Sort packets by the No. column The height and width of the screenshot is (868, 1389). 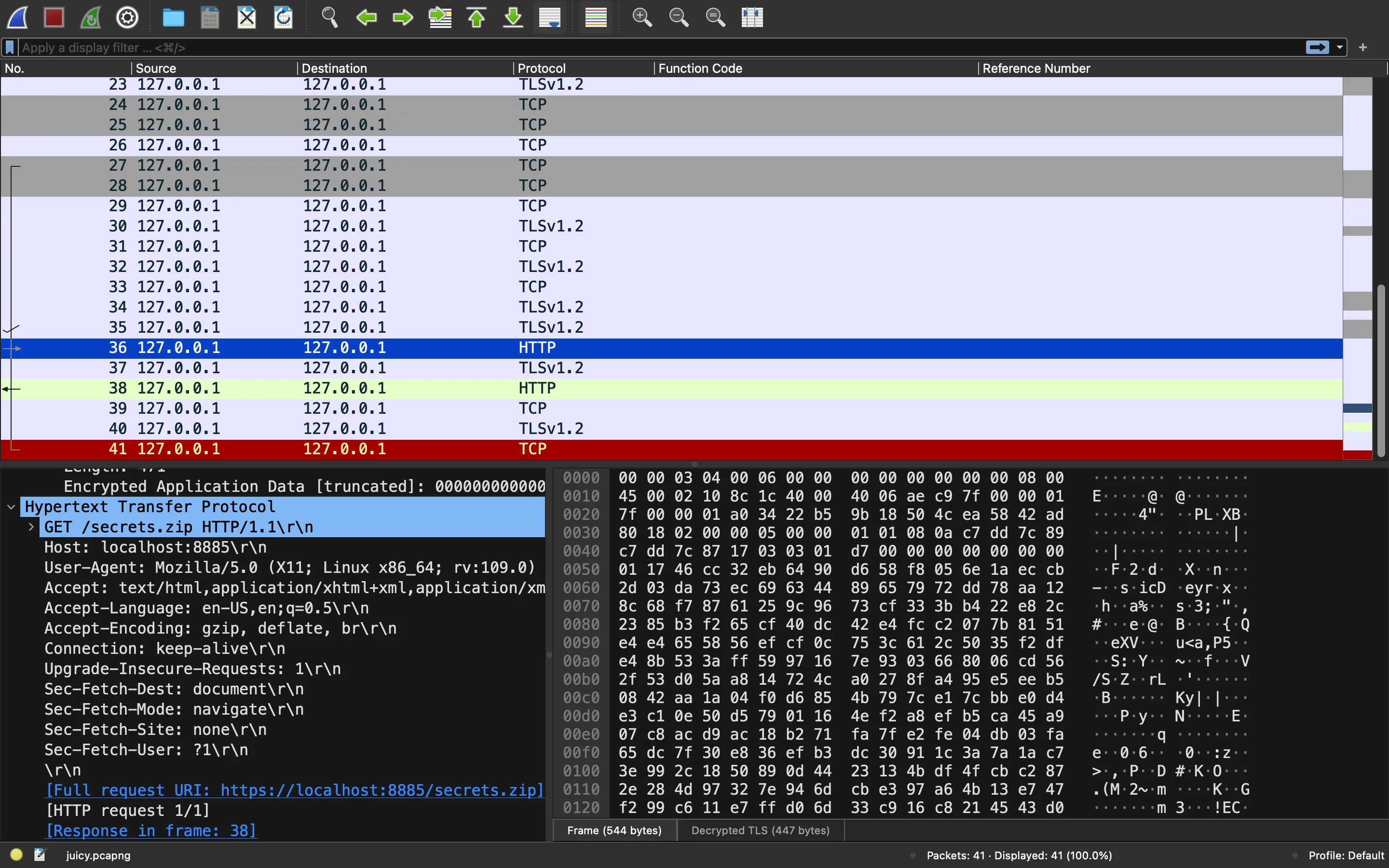click(x=66, y=68)
